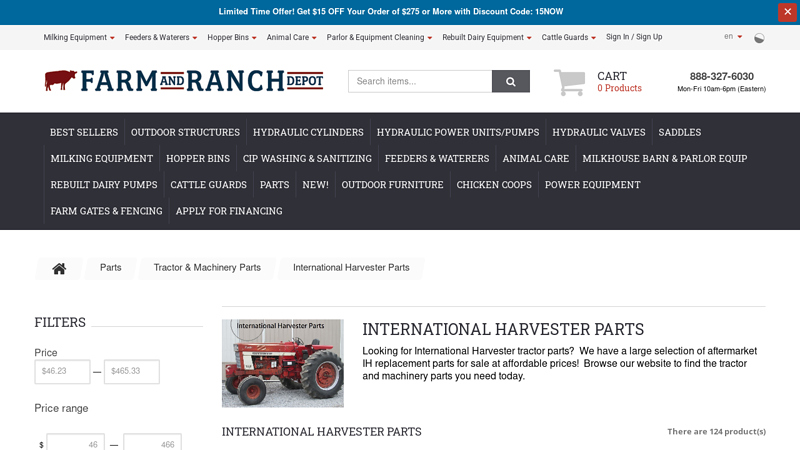Open MILKHOUSE BARN & PARLOR EQUIP

pos(665,159)
